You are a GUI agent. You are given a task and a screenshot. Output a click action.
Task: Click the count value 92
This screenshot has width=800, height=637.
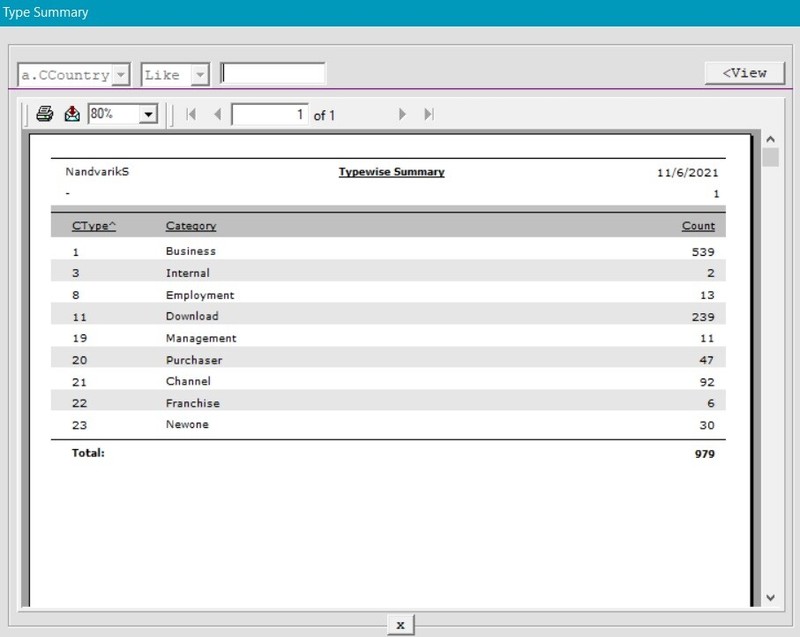point(707,382)
